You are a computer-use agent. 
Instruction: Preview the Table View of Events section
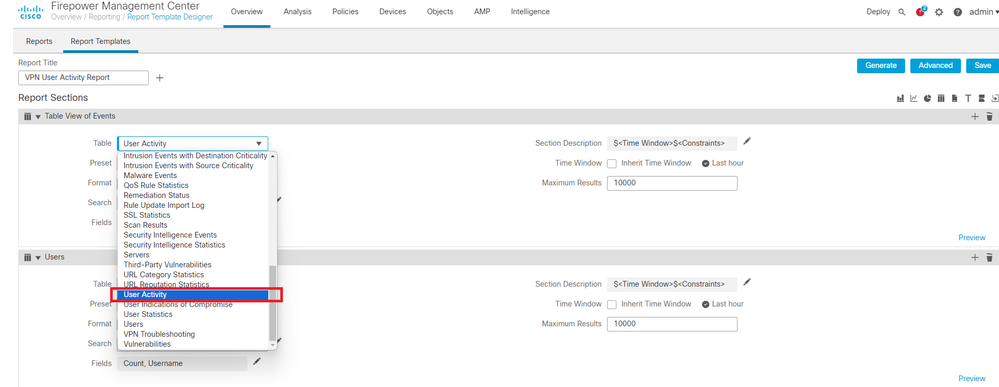coord(972,238)
